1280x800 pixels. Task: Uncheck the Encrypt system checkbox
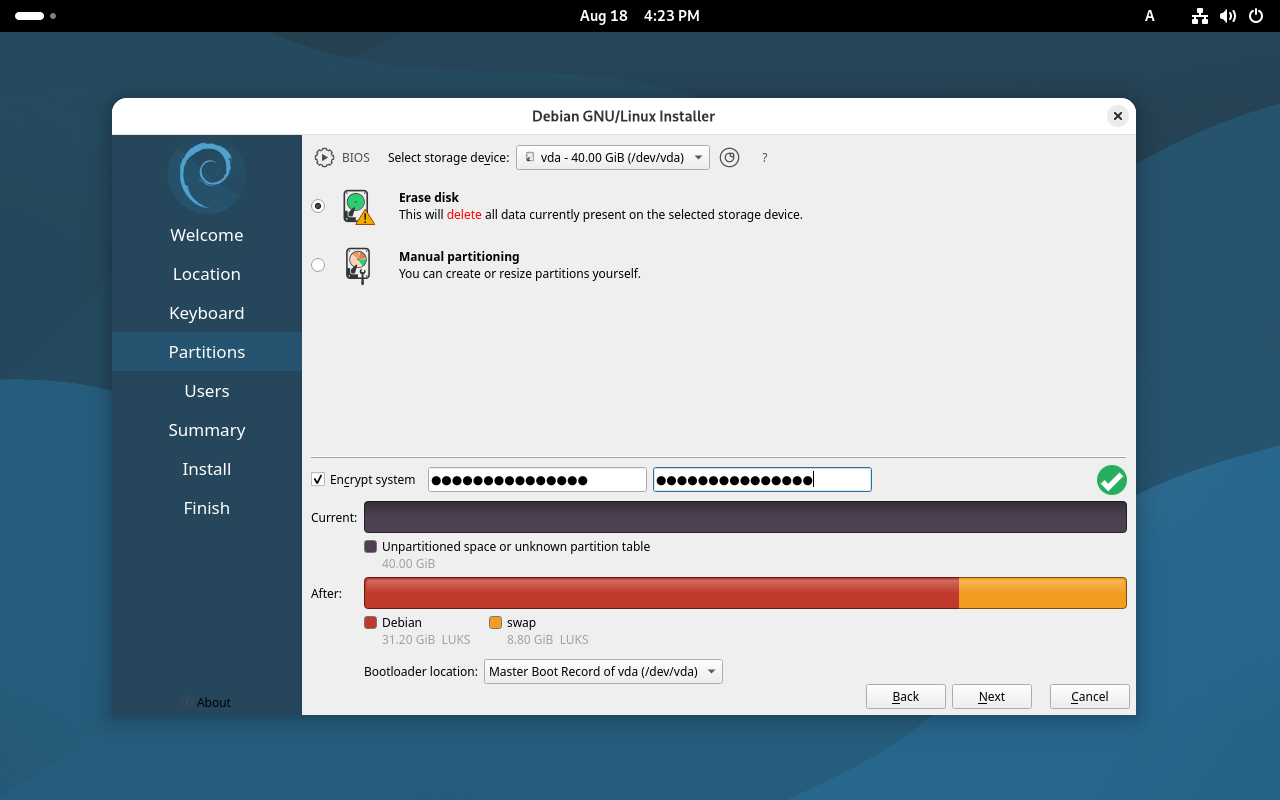click(318, 480)
